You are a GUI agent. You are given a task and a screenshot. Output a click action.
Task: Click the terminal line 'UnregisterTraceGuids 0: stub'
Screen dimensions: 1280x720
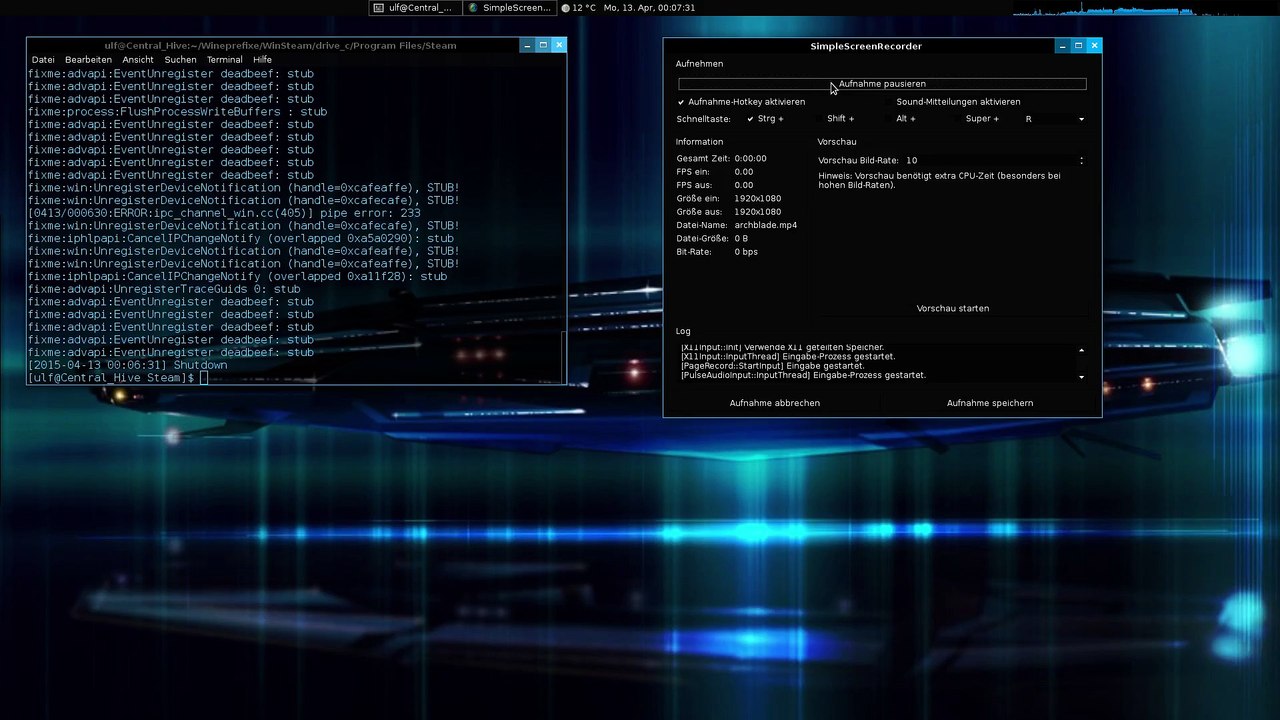click(164, 289)
